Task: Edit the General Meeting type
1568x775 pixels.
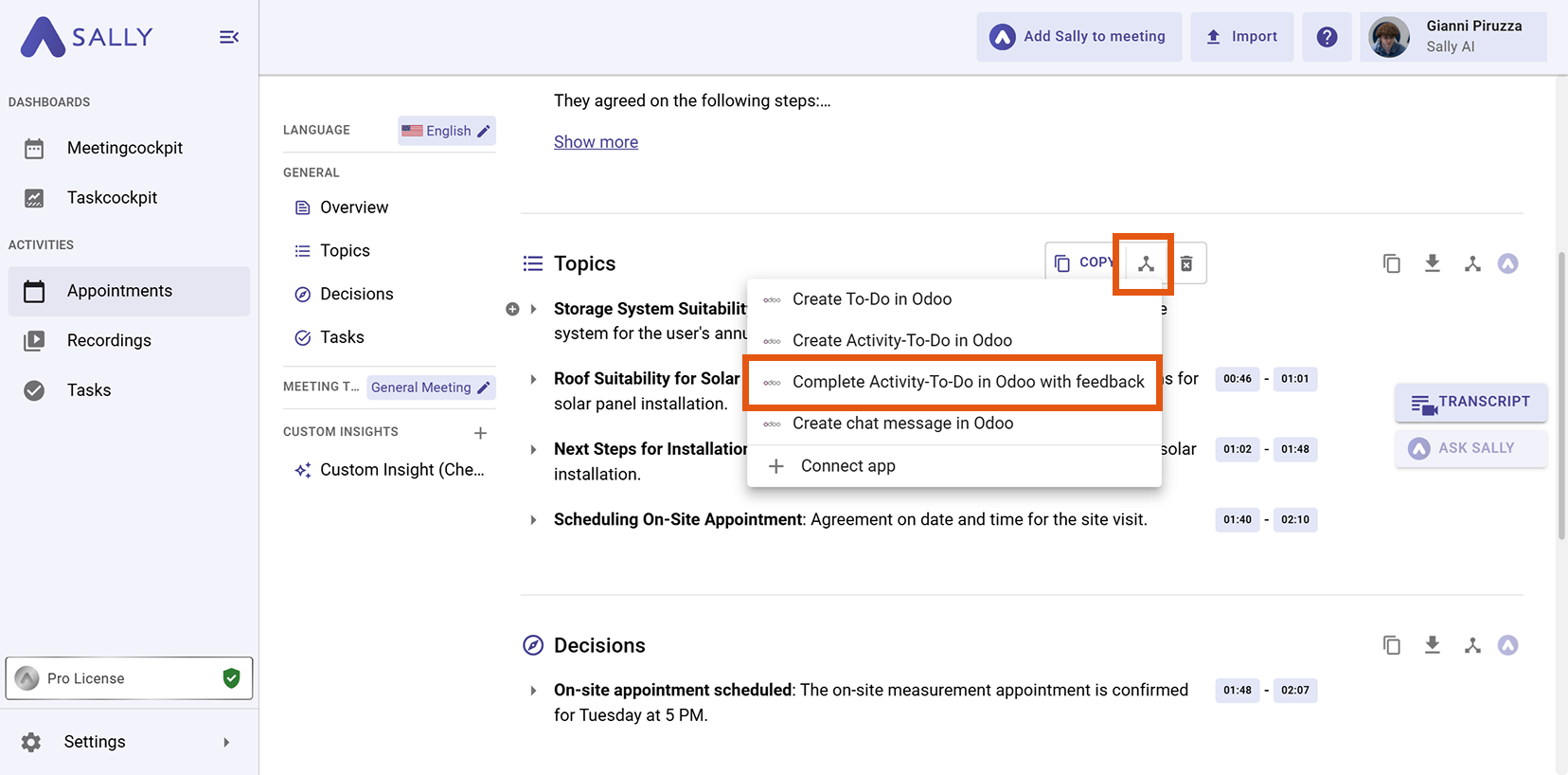Action: [x=431, y=387]
